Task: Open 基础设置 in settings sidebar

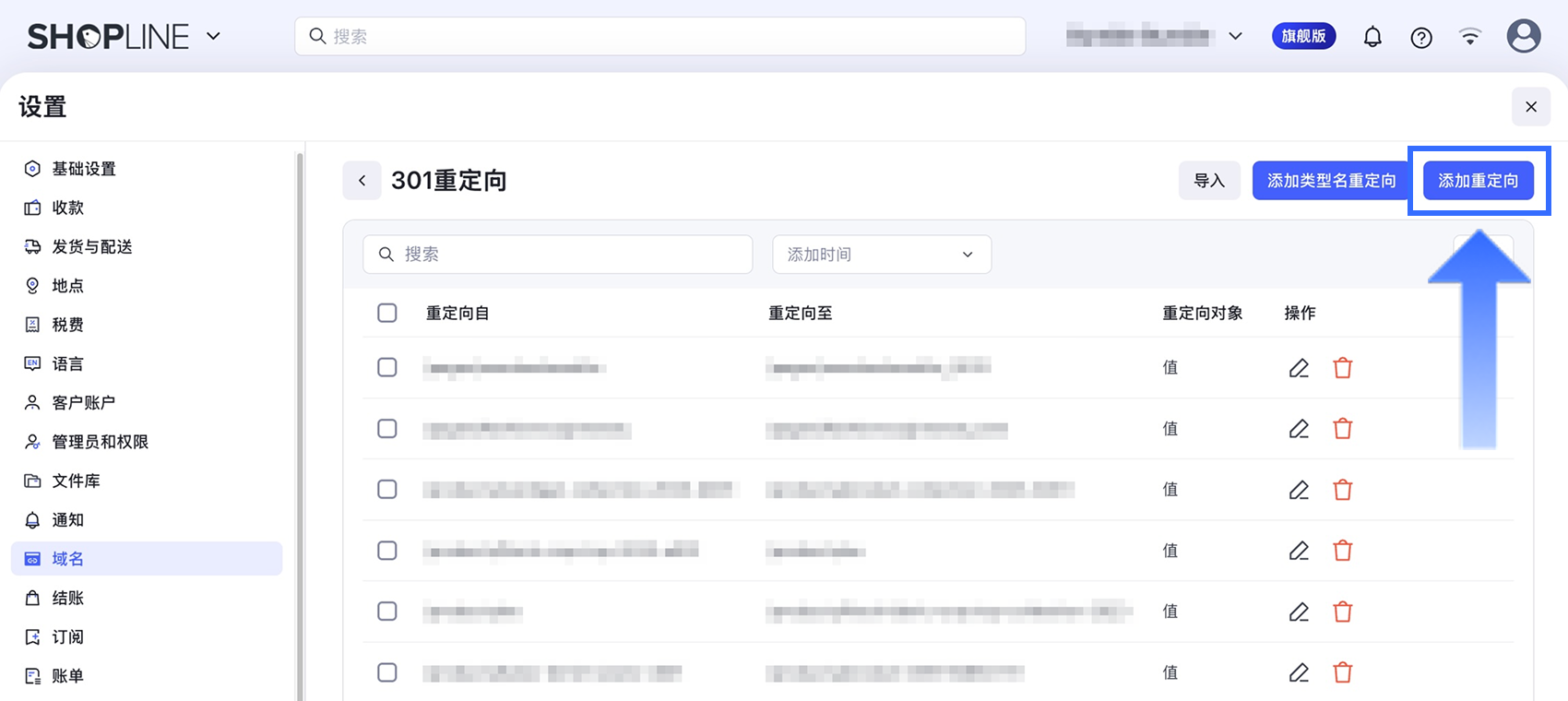Action: pos(84,169)
